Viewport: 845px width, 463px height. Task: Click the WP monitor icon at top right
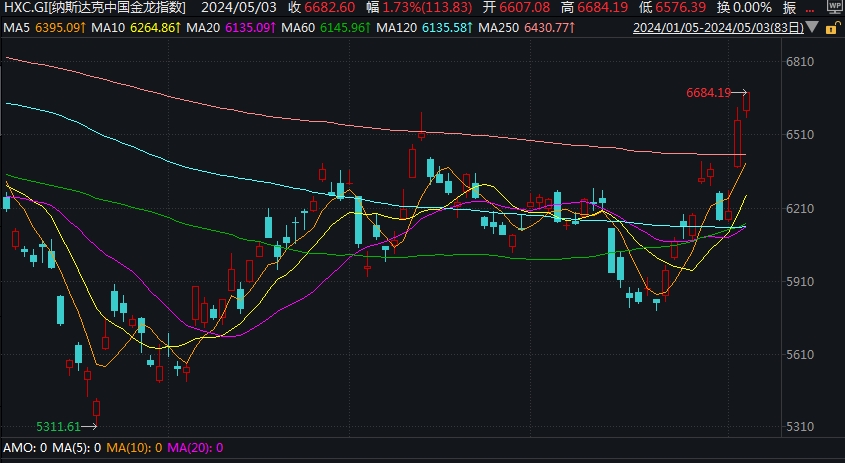[834, 5]
